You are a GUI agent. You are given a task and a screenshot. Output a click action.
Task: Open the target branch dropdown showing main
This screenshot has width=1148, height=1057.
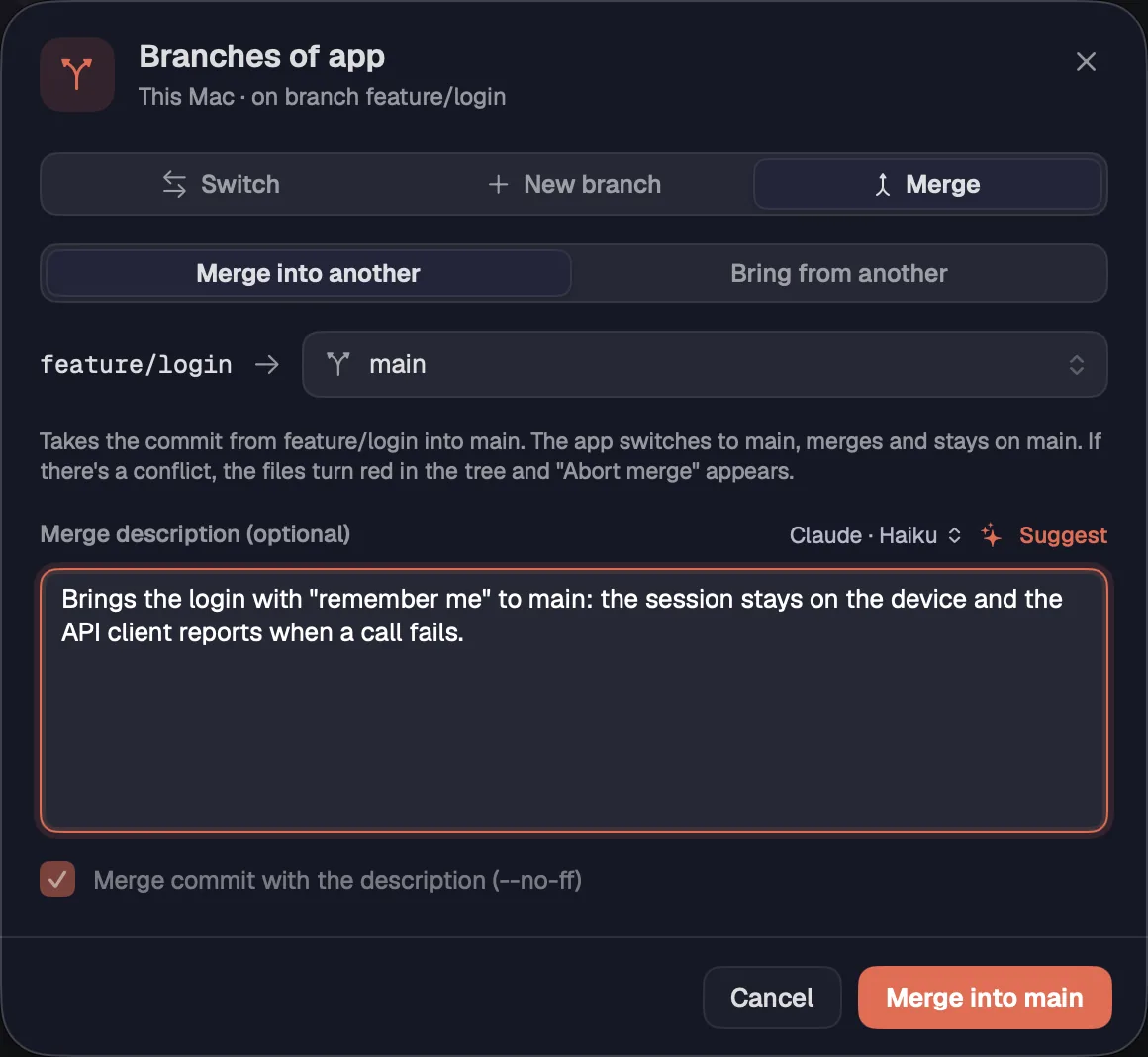pyautogui.click(x=705, y=364)
